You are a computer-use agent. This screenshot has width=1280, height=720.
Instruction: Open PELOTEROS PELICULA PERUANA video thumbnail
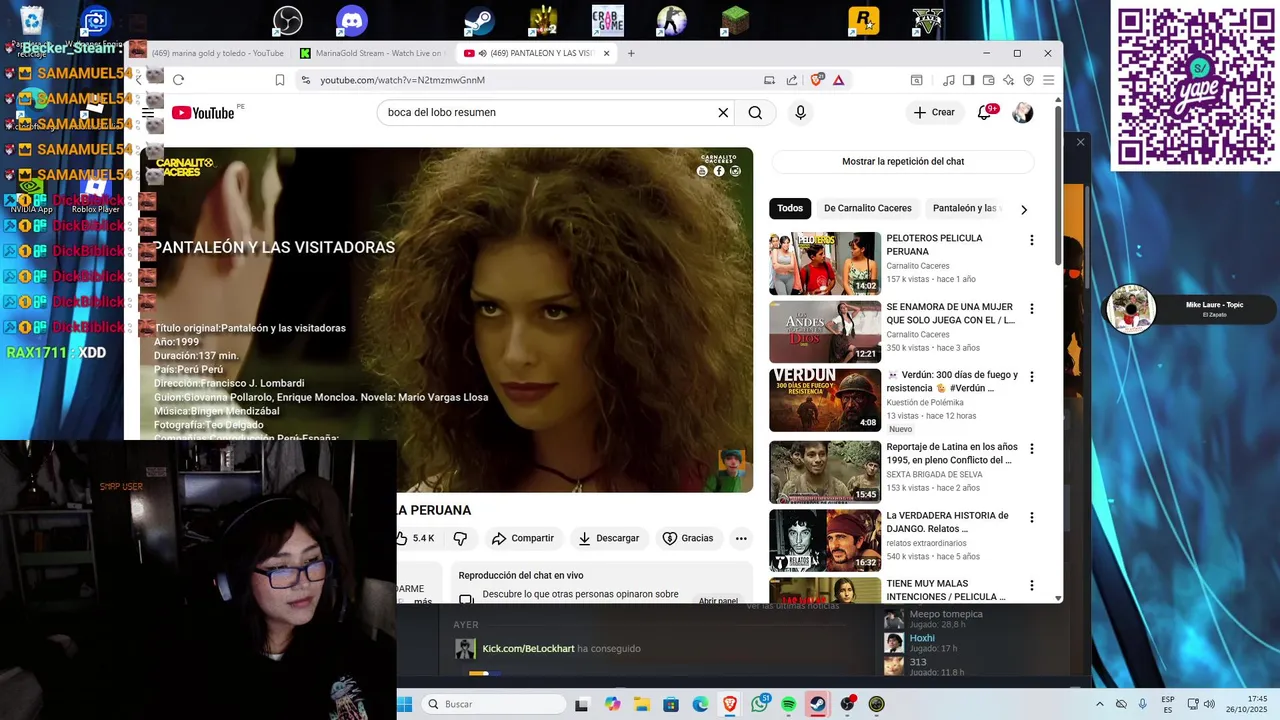[x=825, y=264]
